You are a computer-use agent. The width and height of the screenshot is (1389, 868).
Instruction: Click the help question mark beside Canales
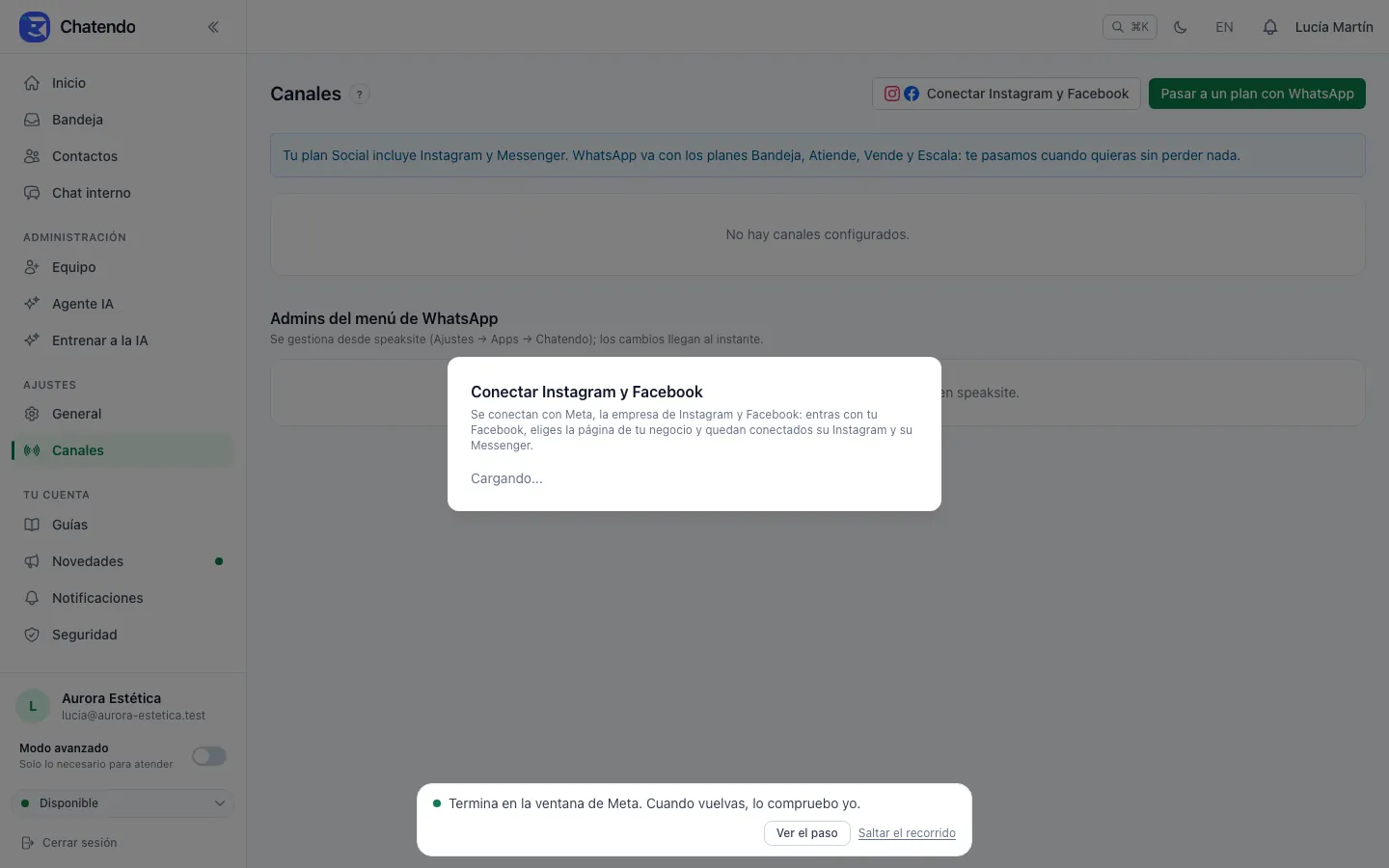point(360,94)
